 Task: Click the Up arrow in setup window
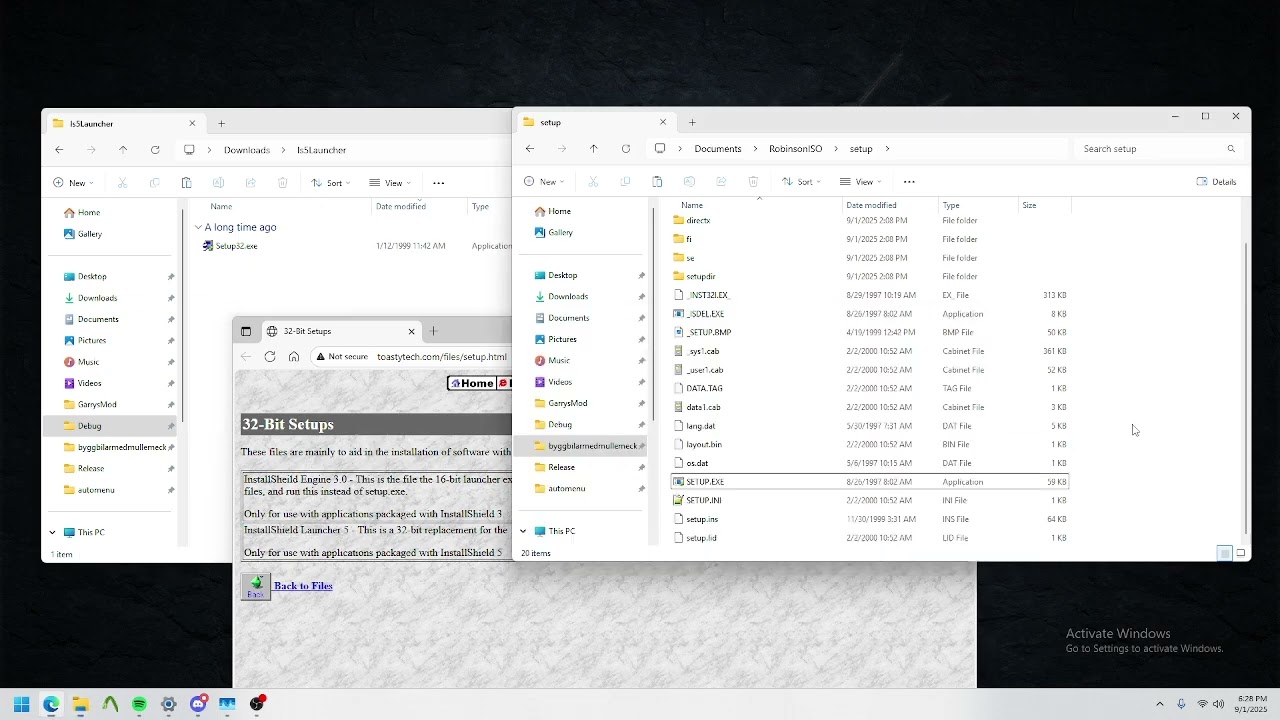click(x=594, y=149)
